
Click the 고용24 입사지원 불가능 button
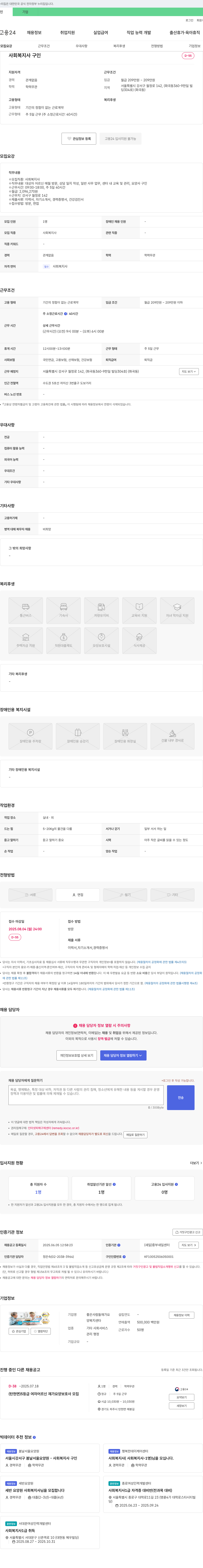120,139
